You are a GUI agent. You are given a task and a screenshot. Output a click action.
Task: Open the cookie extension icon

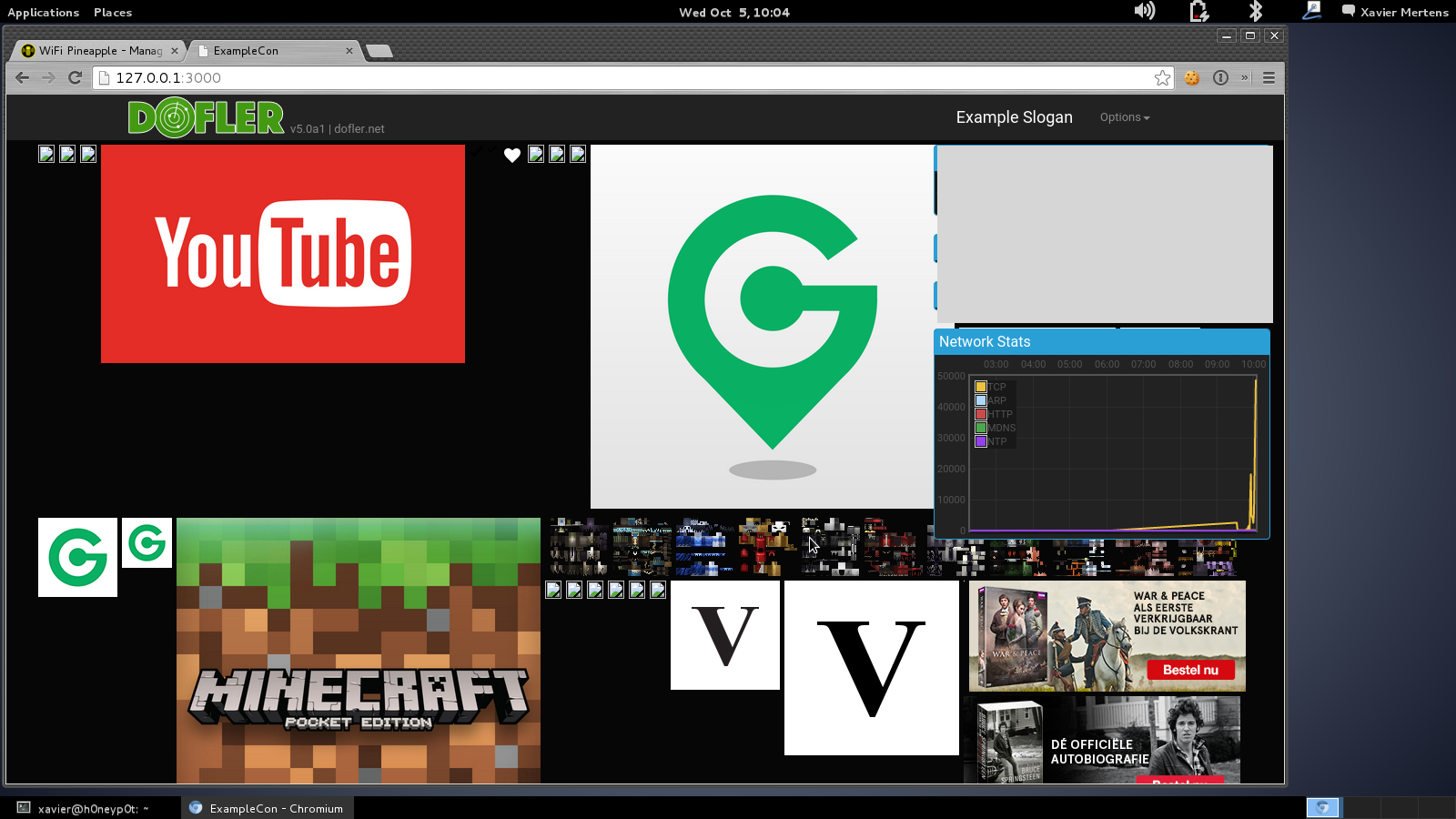click(1192, 78)
